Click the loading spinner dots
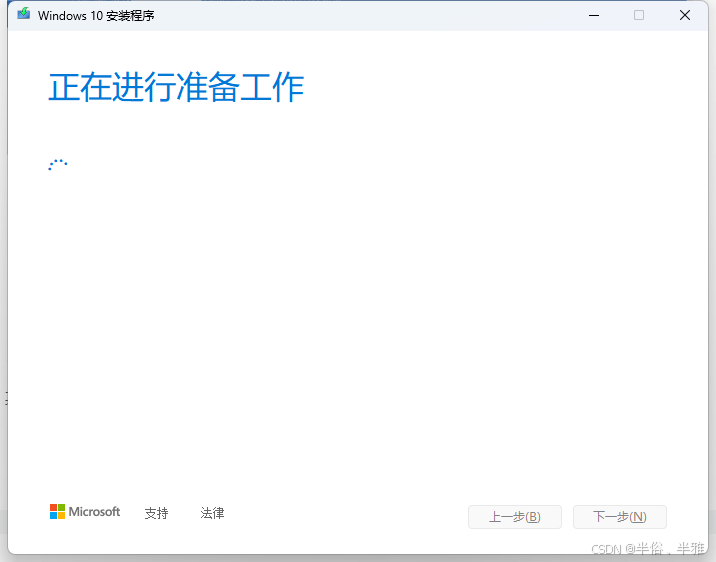716x562 pixels. click(x=58, y=165)
